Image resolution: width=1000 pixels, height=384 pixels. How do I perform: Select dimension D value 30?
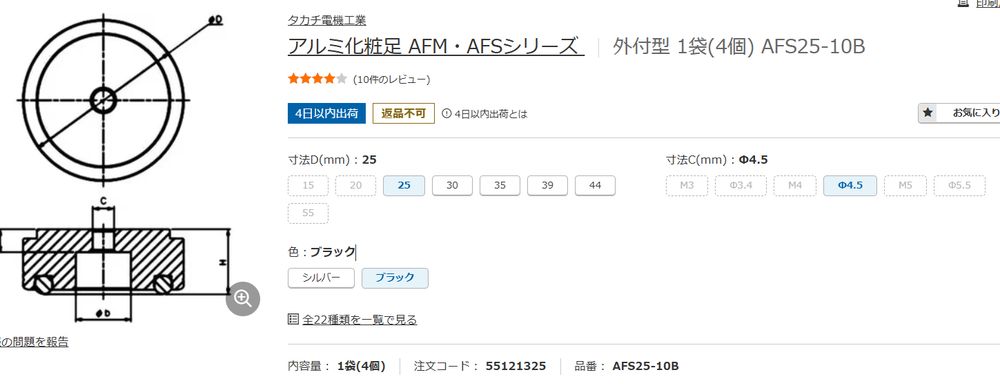tap(452, 186)
